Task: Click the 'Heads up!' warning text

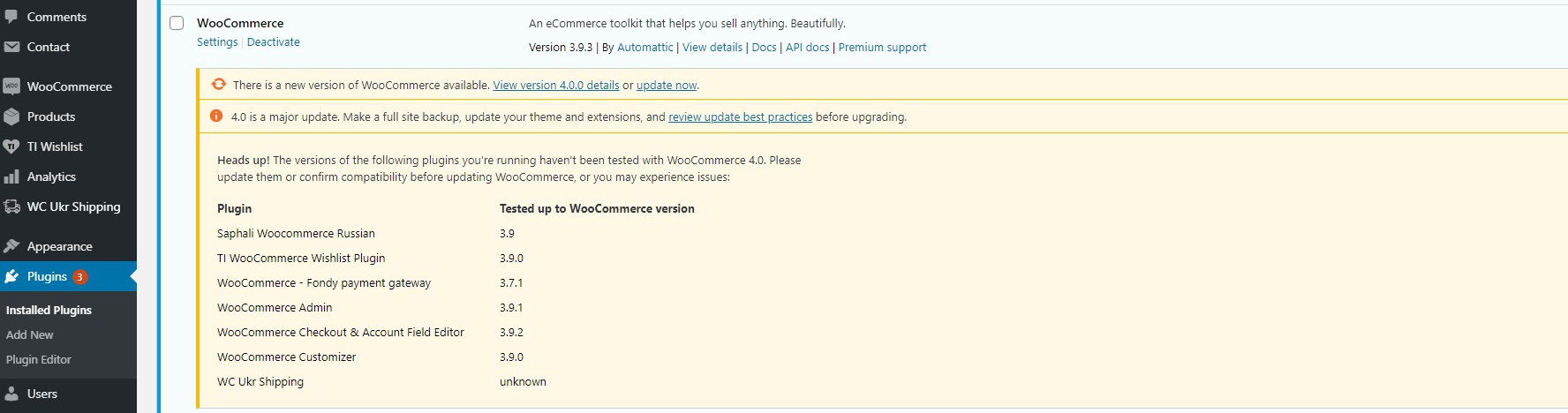Action: click(x=244, y=161)
